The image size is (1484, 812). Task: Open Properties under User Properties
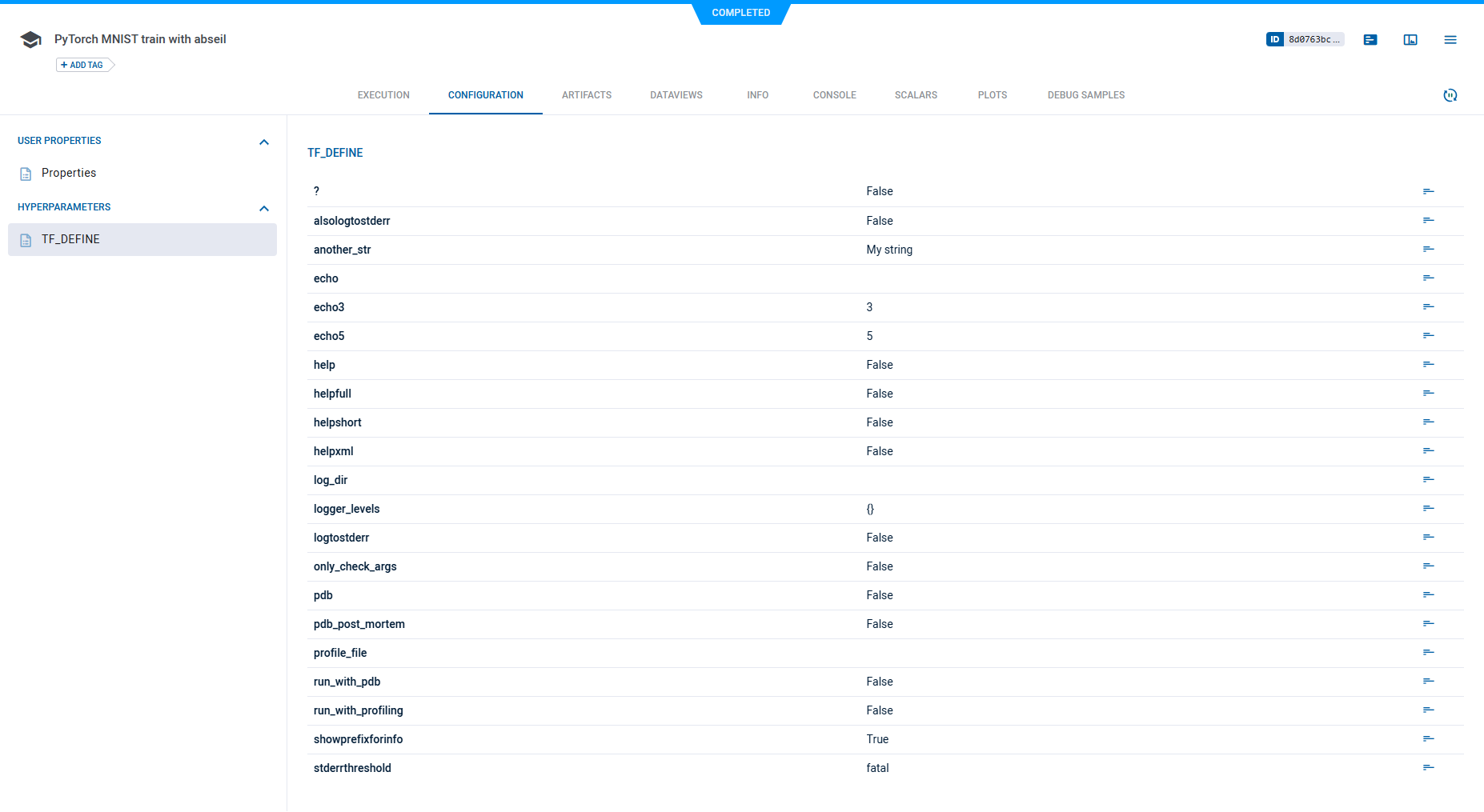point(70,173)
